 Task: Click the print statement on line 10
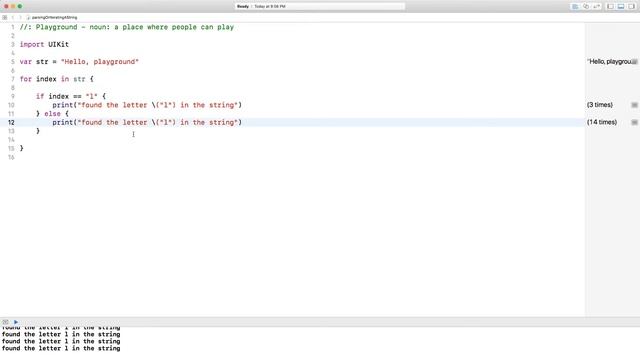click(x=147, y=105)
